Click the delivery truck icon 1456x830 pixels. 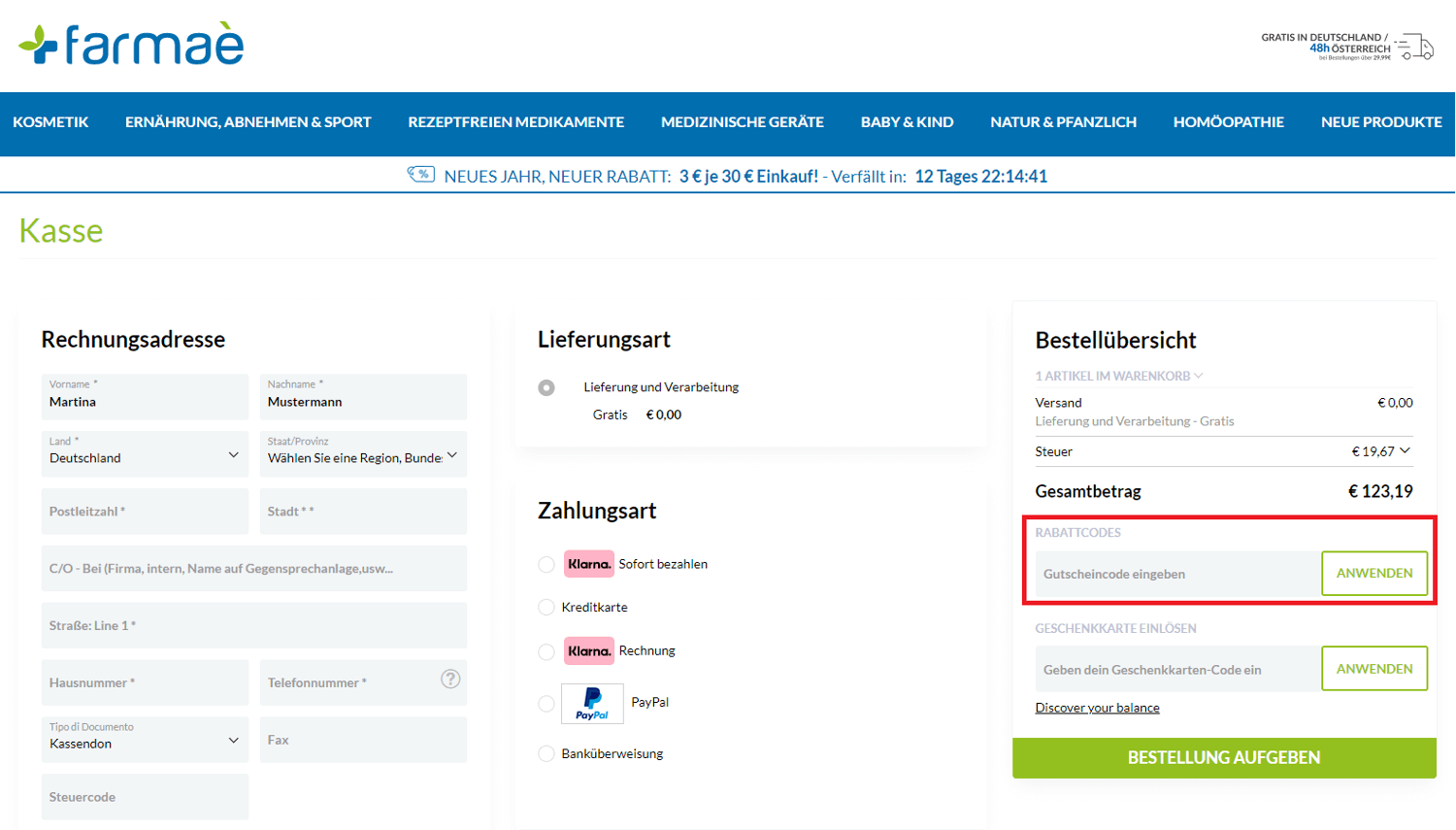1415,47
